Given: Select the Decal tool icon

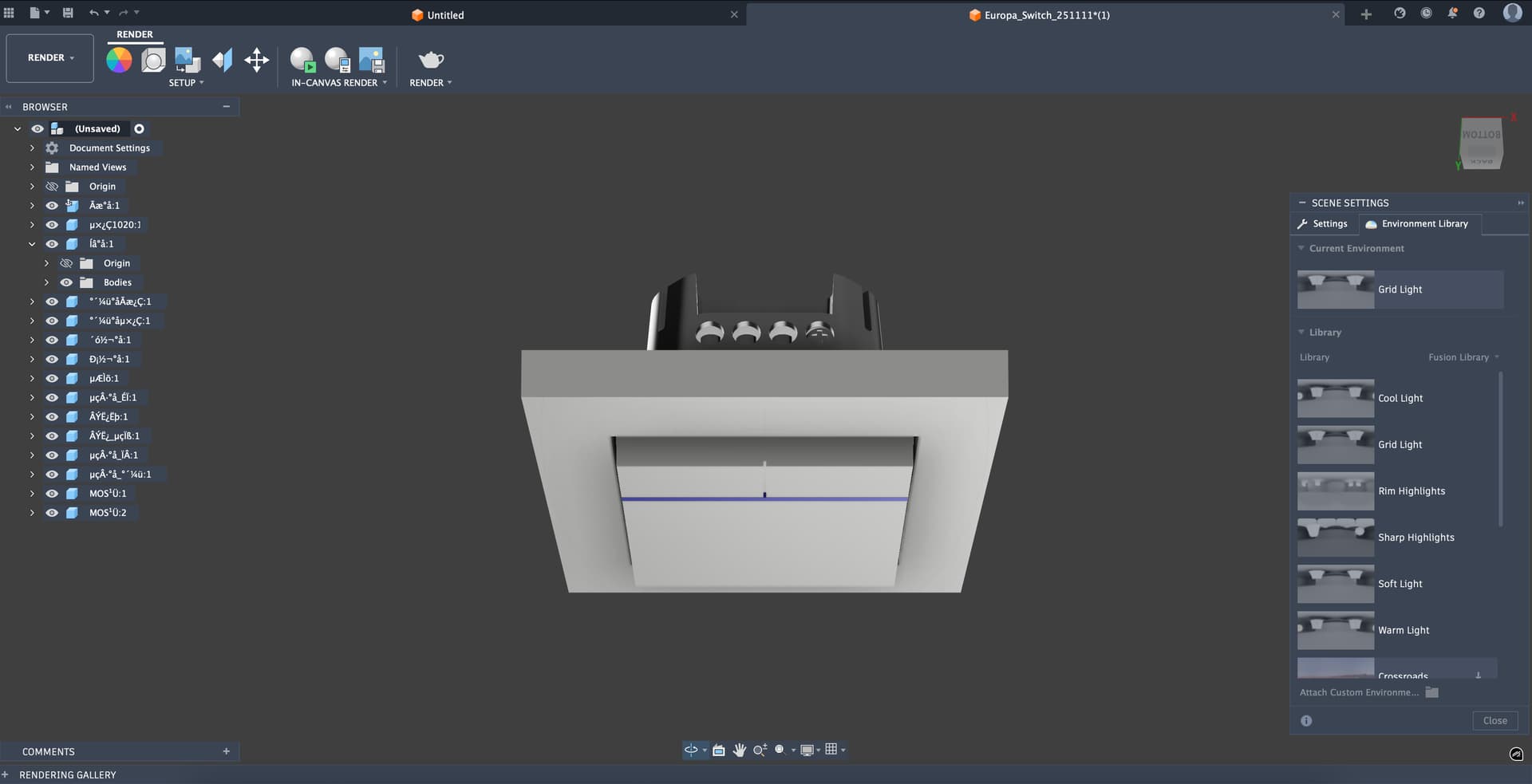Looking at the screenshot, I should point(188,60).
